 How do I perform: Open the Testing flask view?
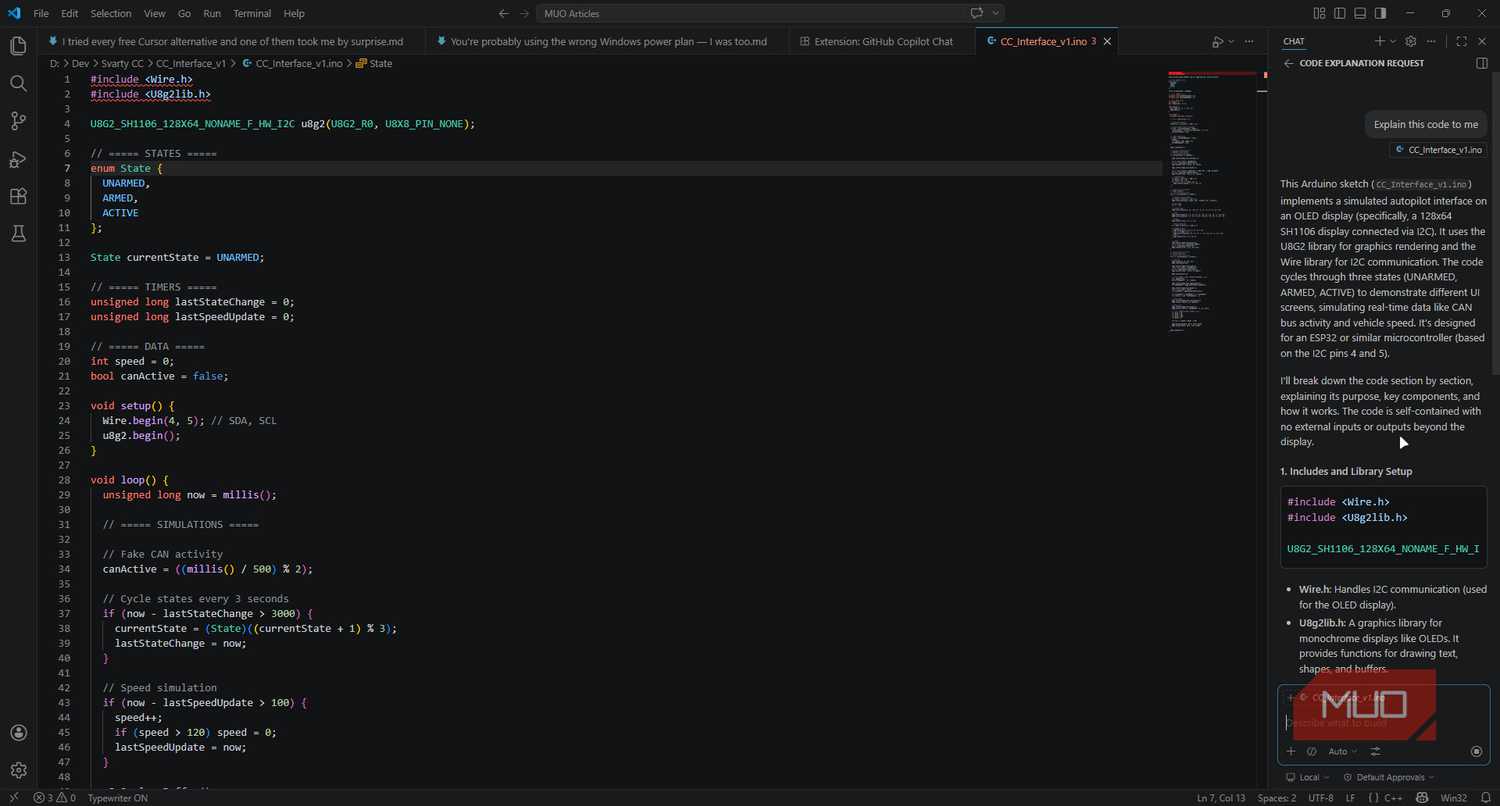click(18, 233)
